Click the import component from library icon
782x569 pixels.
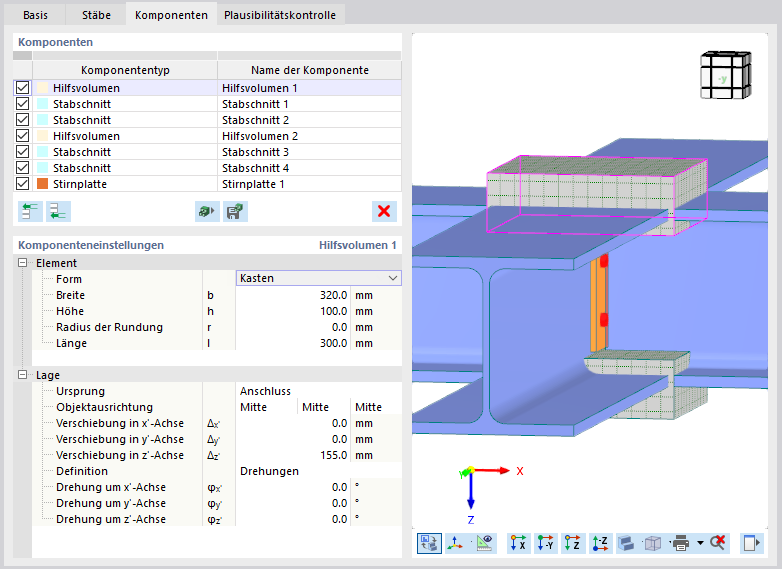(x=207, y=211)
